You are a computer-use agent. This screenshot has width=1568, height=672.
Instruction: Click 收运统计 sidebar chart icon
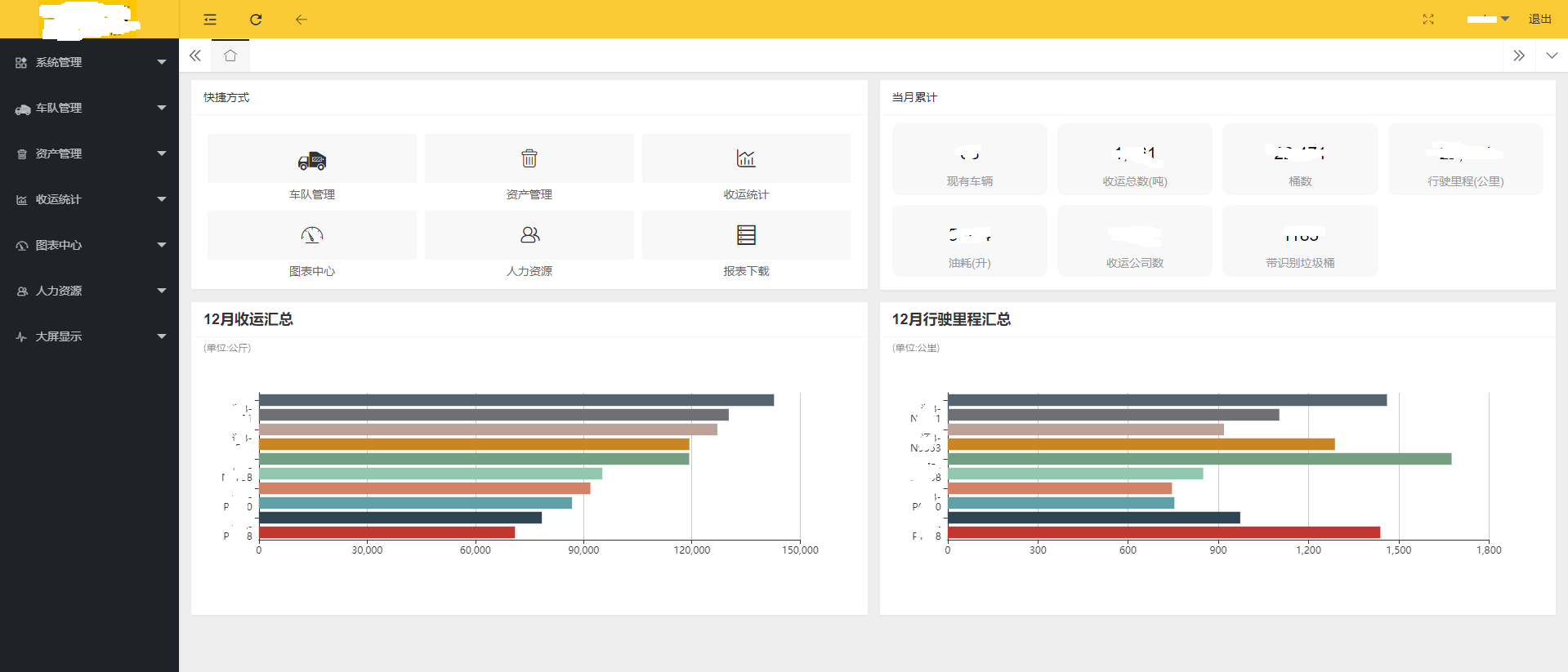click(x=22, y=200)
